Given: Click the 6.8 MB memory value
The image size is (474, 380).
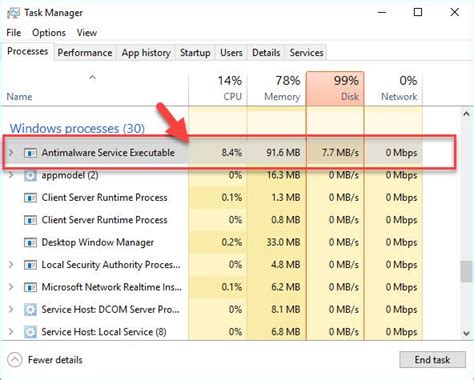Looking at the screenshot, I should click(x=286, y=332).
